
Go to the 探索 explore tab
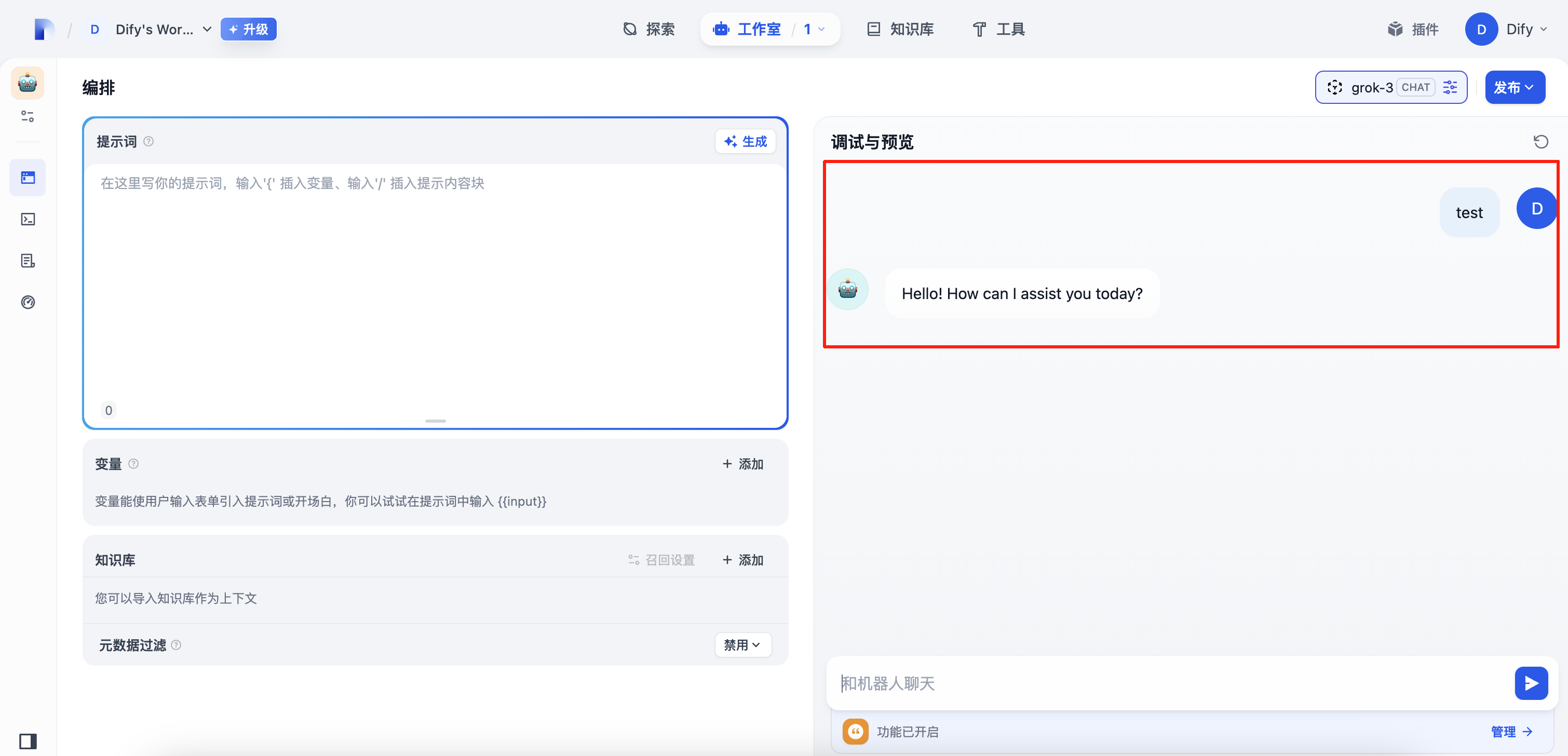click(x=649, y=29)
